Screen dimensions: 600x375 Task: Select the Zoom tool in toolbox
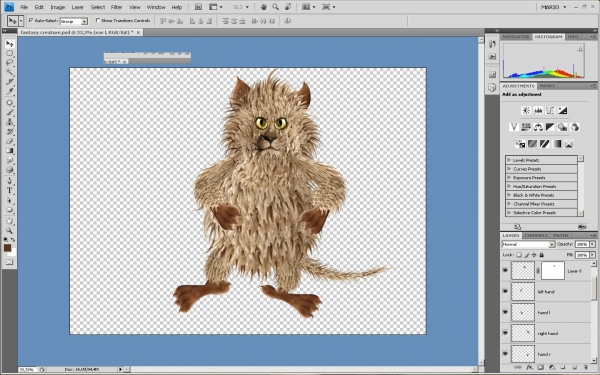coord(9,231)
